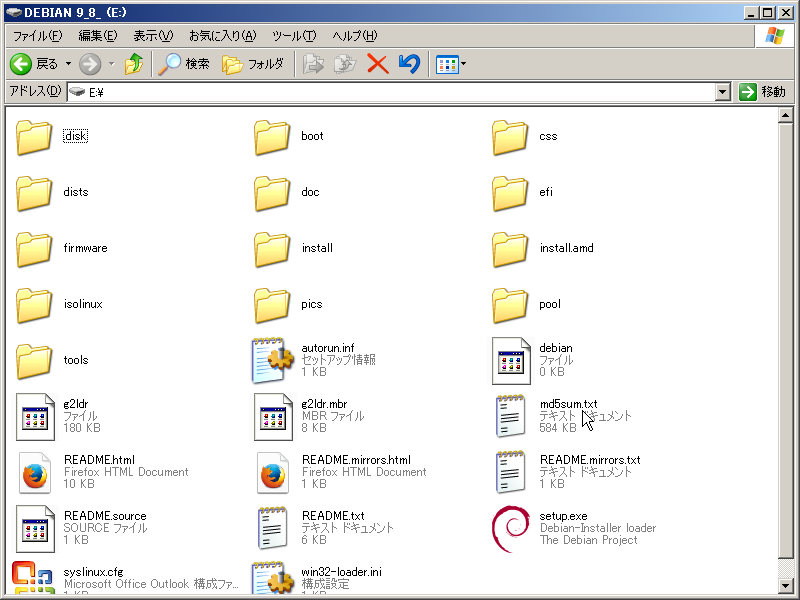This screenshot has height=600, width=800.
Task: Expand the address bar dropdown arrow
Action: click(722, 92)
